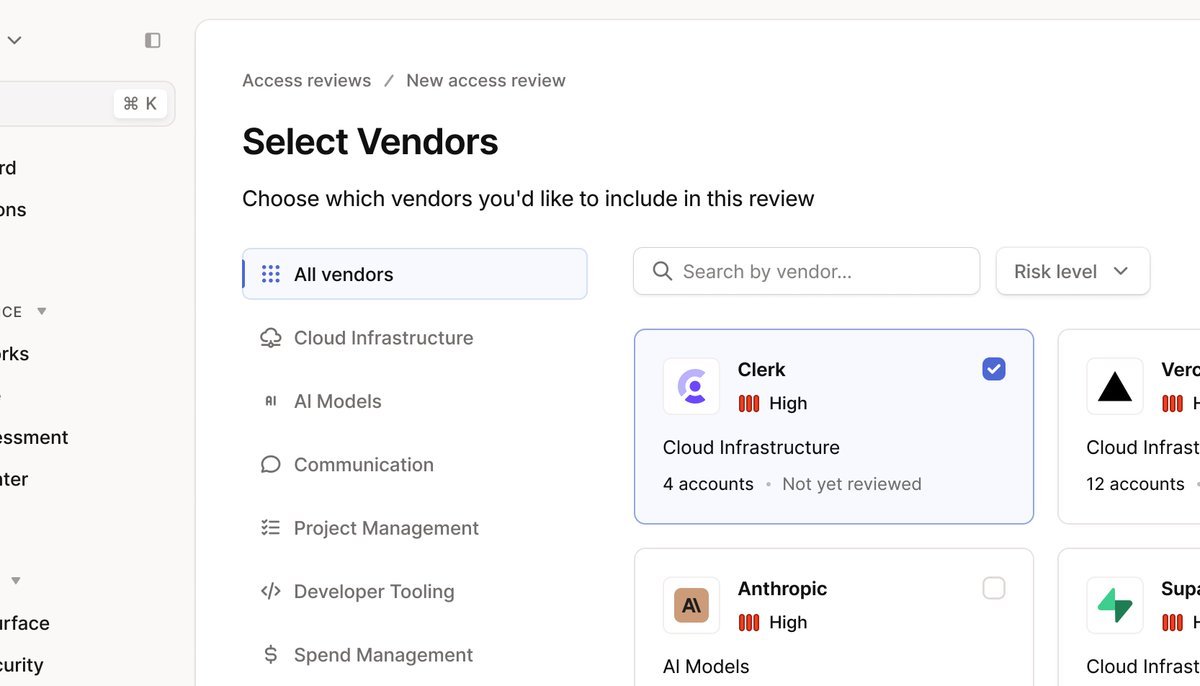Go back to Access reviews breadcrumb
1200x686 pixels.
[x=306, y=80]
